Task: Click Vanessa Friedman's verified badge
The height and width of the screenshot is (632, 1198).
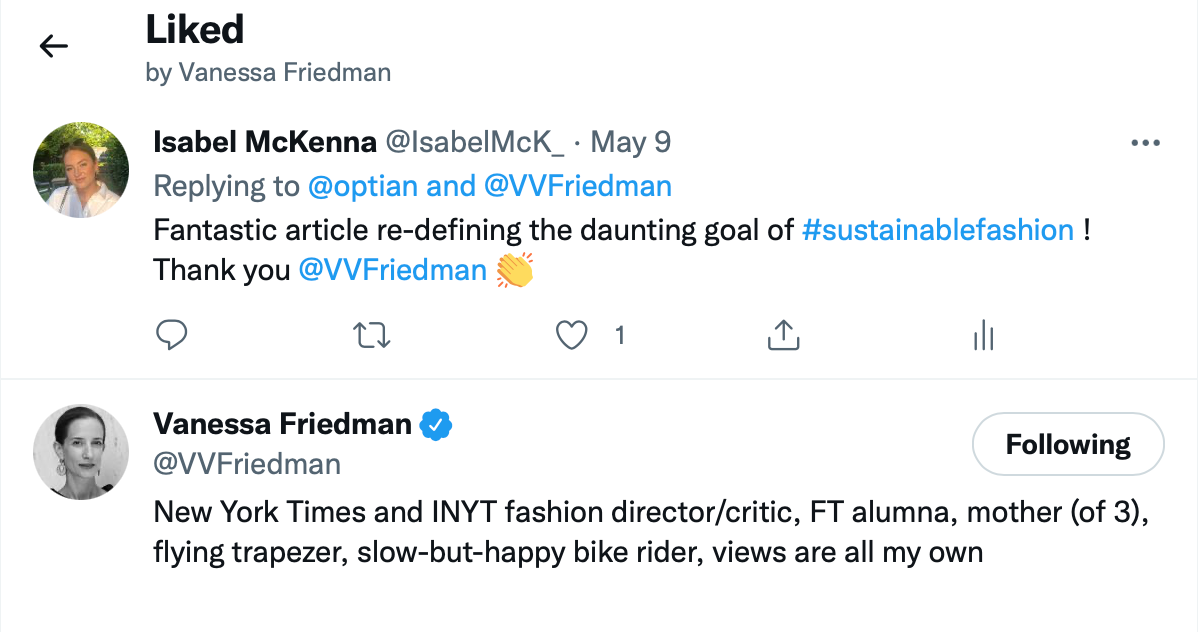Action: click(436, 424)
